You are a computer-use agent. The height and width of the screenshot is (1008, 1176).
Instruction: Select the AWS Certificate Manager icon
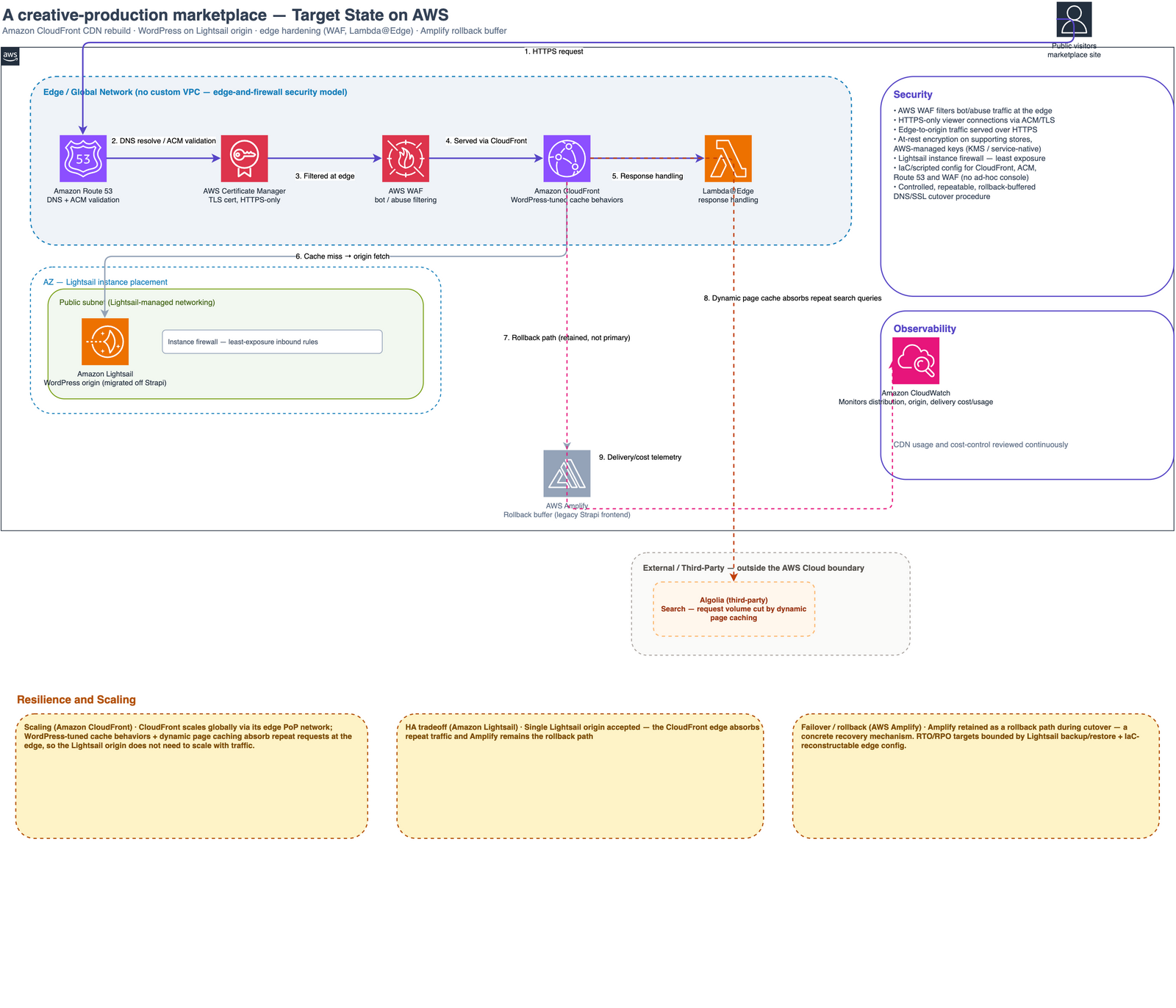click(x=244, y=159)
